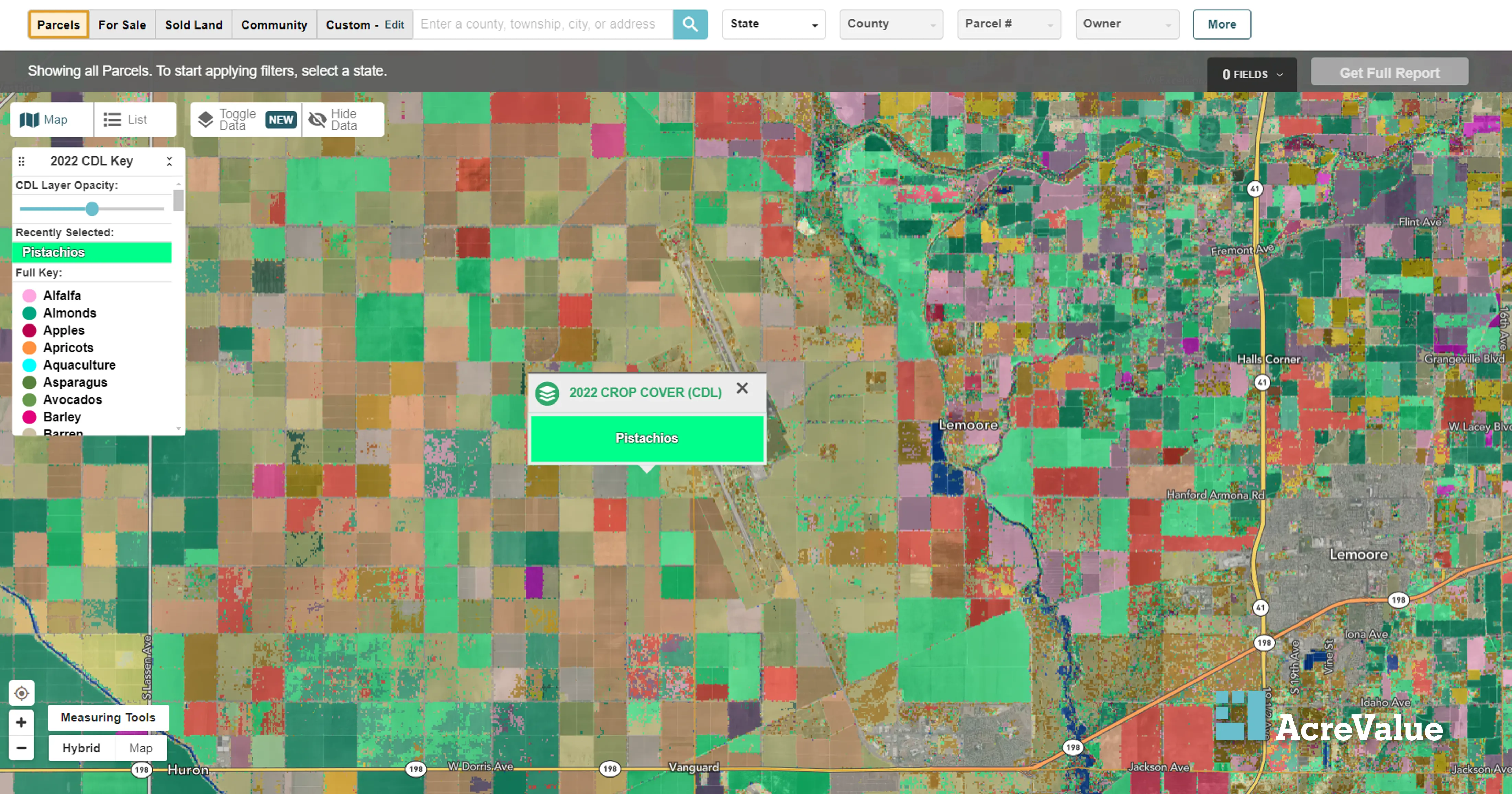Zoom in with the plus icon
Screen dimensions: 1512x794
coord(21,722)
